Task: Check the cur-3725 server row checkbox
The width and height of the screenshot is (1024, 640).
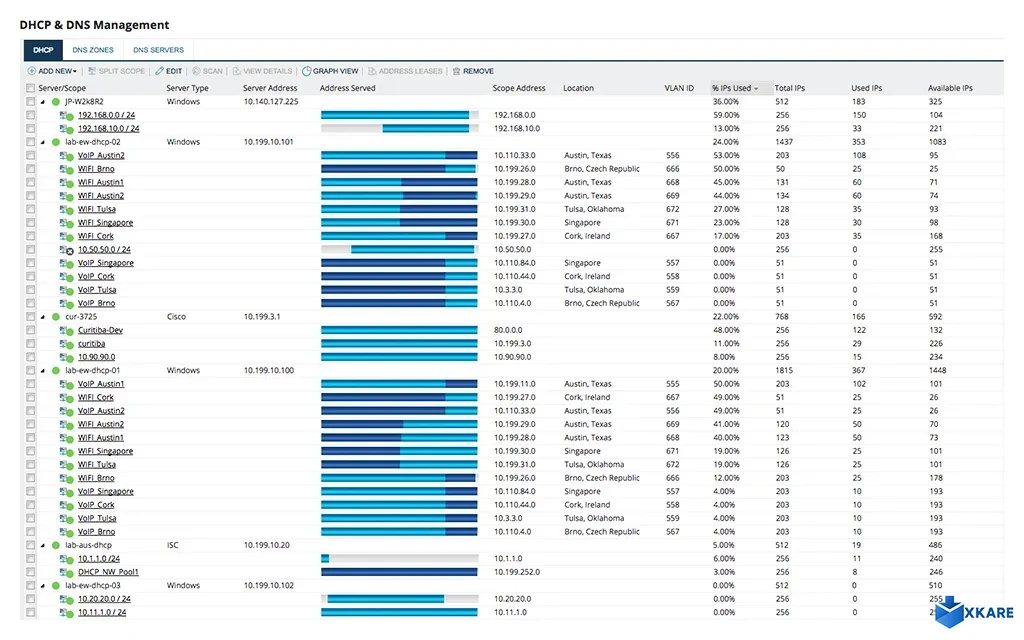Action: pos(30,317)
